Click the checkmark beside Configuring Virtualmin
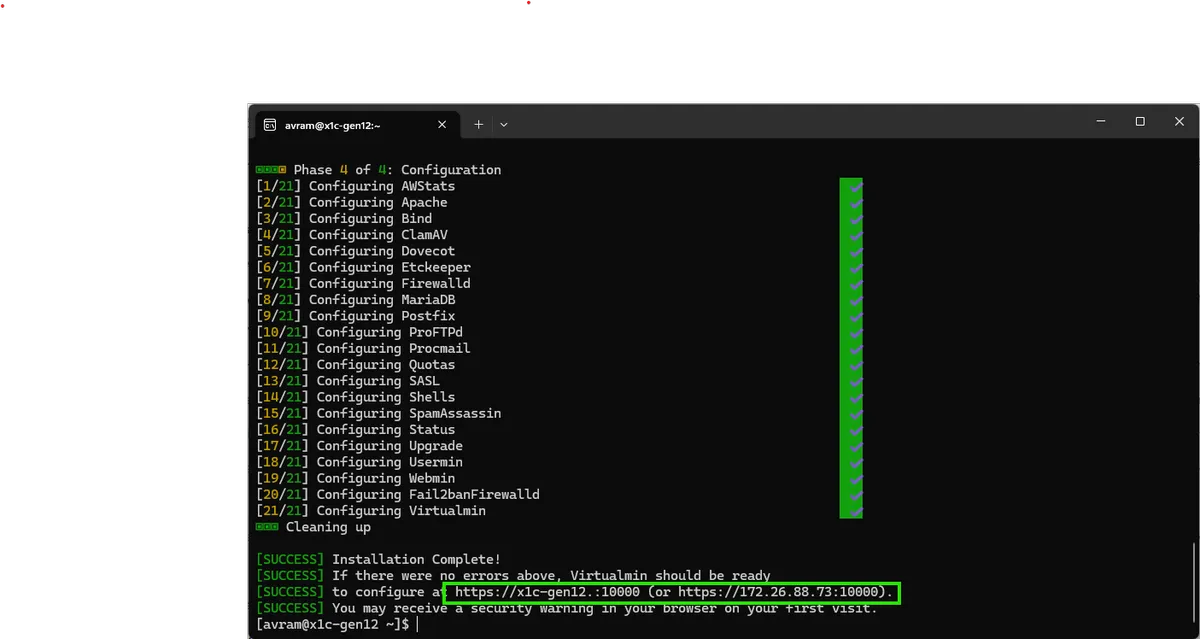The image size is (1200, 639). [x=851, y=510]
